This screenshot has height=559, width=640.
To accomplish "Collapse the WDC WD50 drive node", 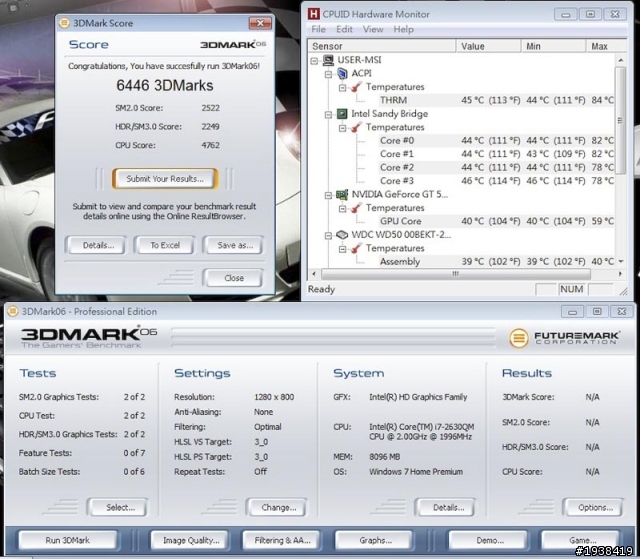I will [x=328, y=235].
